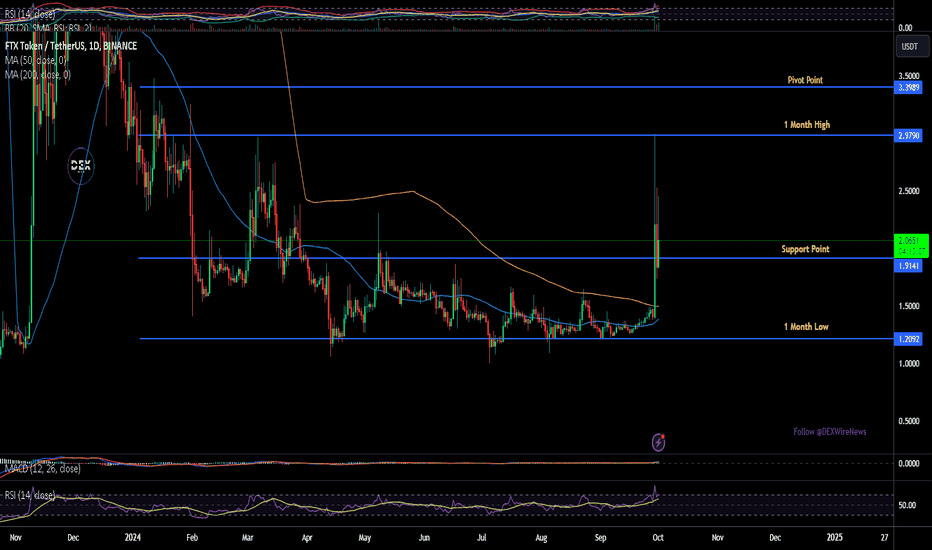932x550 pixels.
Task: Click the Aug label on time axis
Action: pos(541,538)
